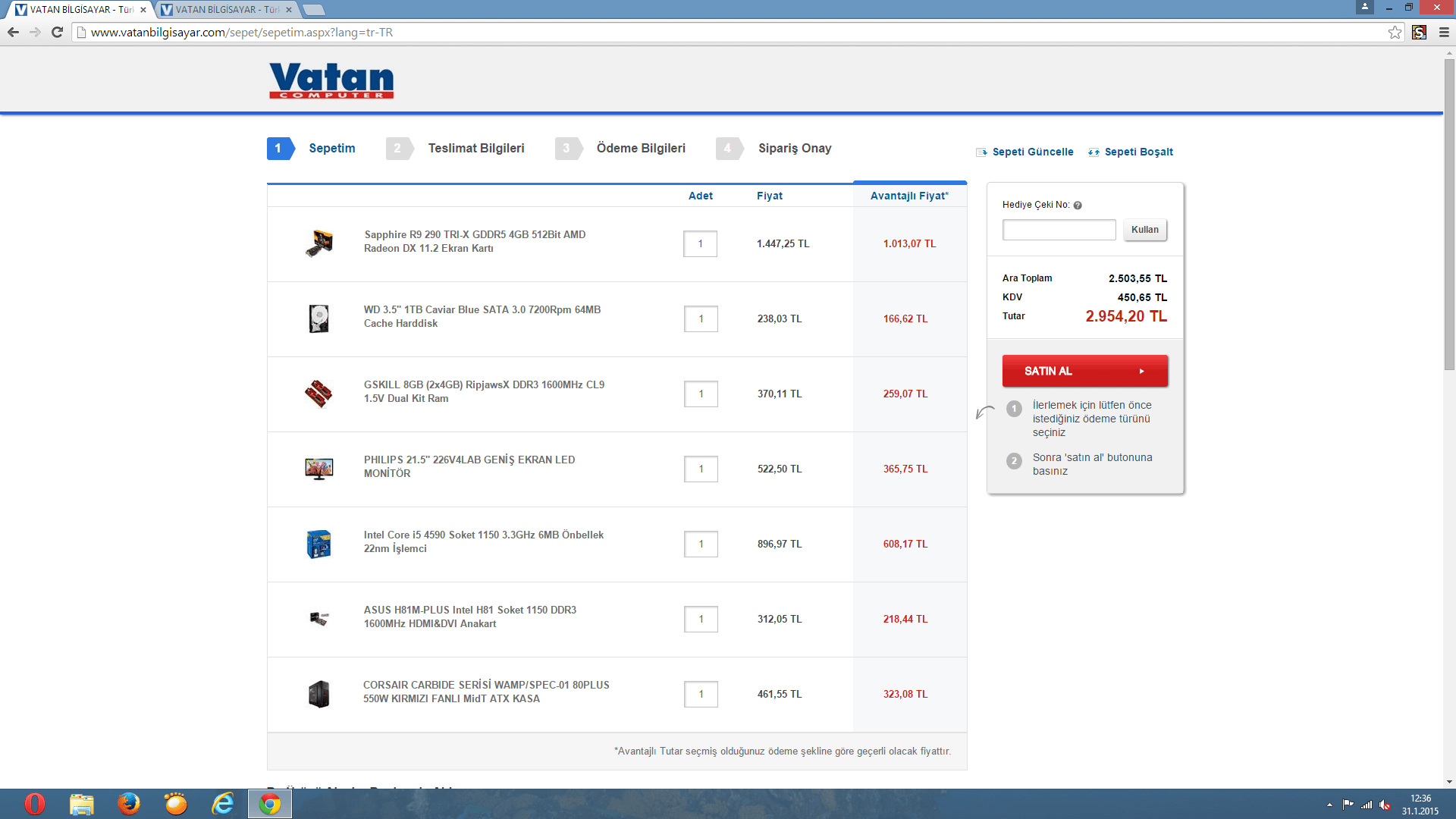Open Intel Core i5 4590 product thumbnail
Viewport: 1456px width, 819px height.
(x=319, y=544)
